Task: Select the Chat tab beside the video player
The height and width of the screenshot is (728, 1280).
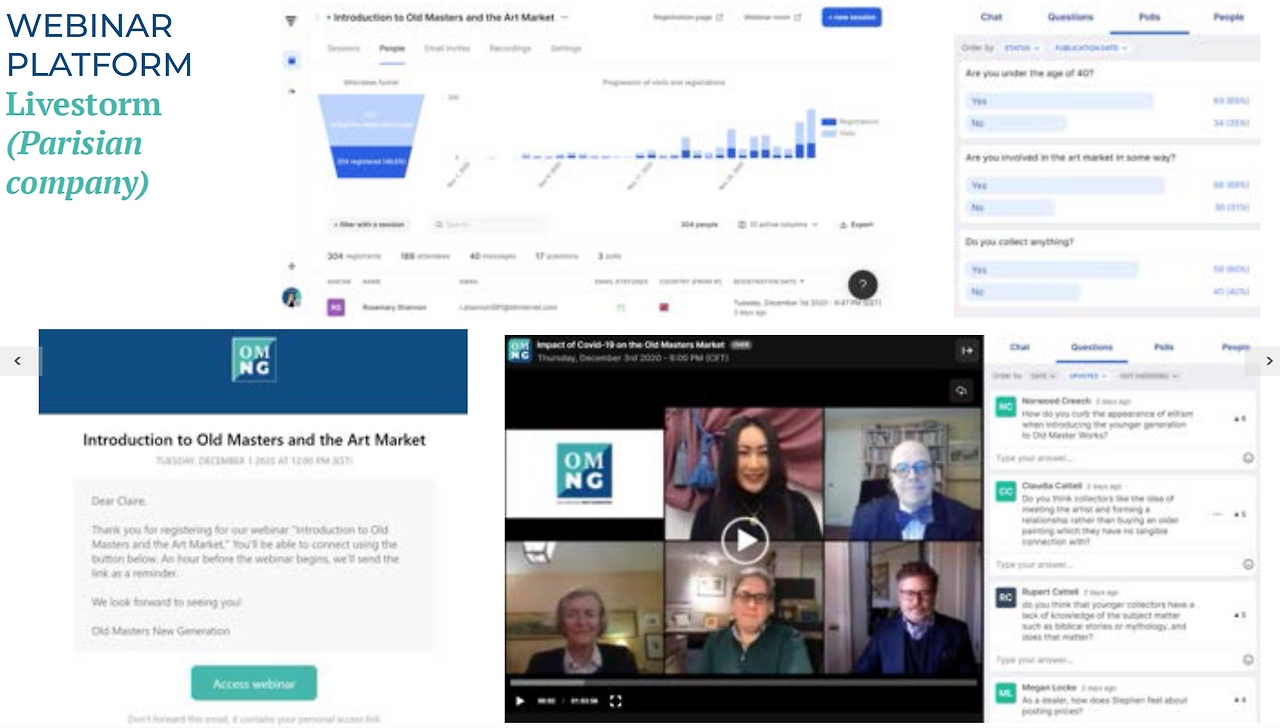Action: pyautogui.click(x=1020, y=347)
